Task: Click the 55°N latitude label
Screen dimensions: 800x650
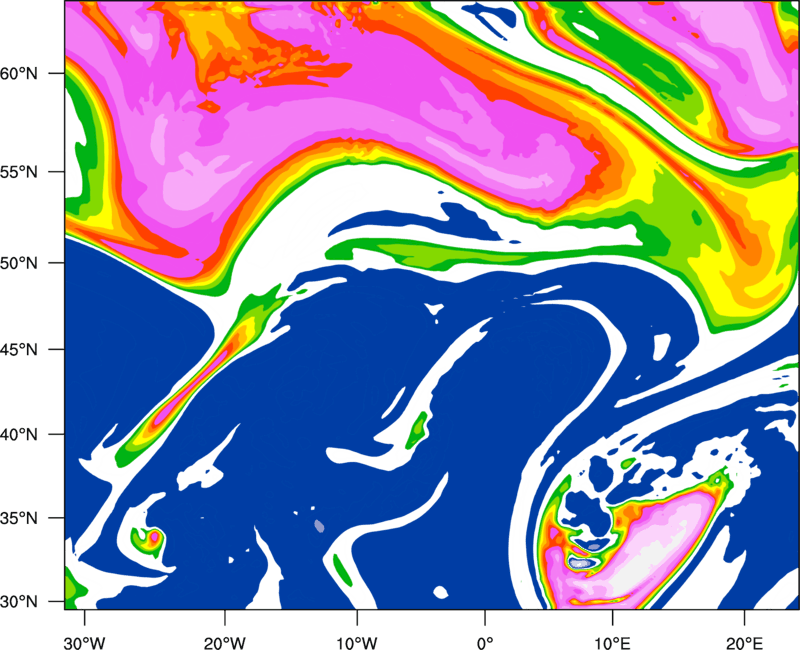Action: coord(19,172)
